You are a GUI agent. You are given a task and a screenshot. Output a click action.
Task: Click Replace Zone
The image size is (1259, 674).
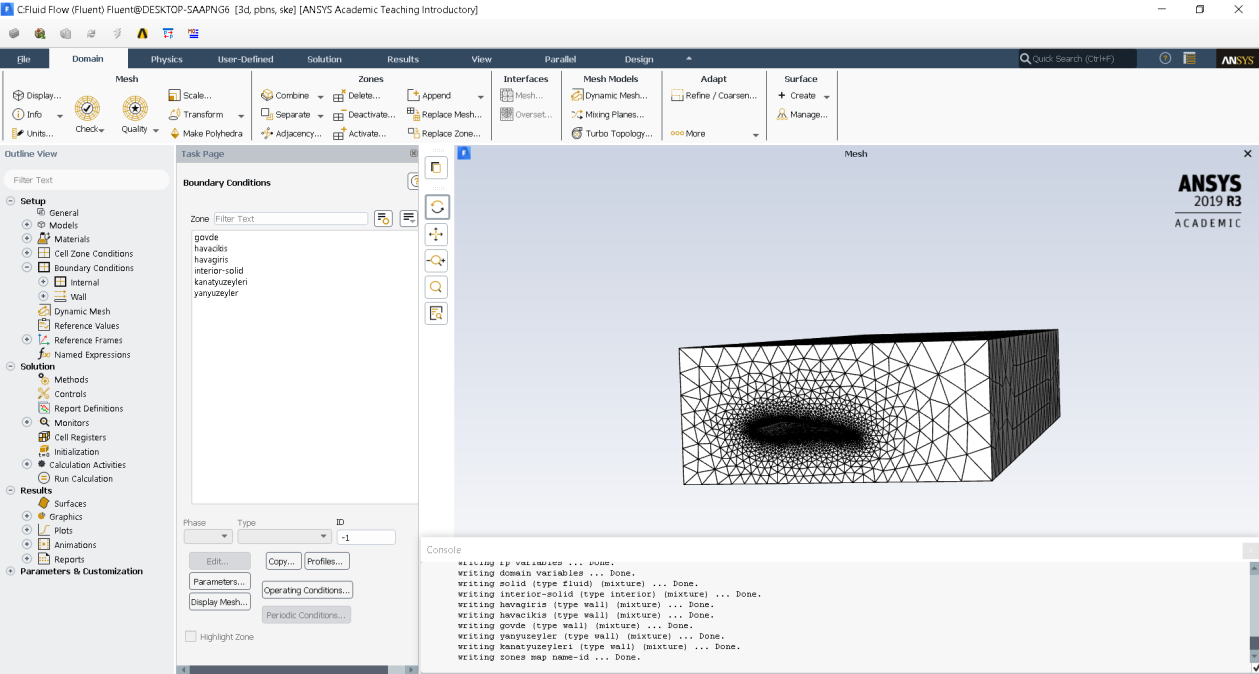pos(445,133)
